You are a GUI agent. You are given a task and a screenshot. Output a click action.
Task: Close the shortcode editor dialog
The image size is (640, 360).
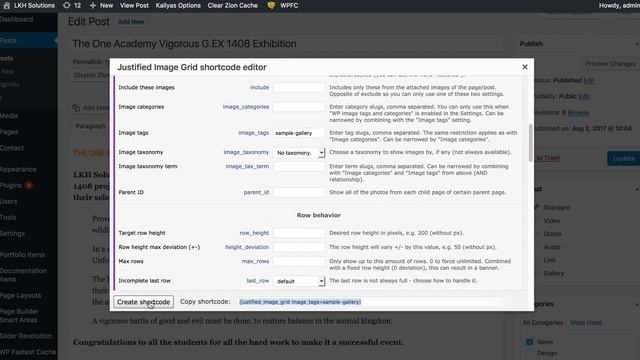[x=525, y=67]
